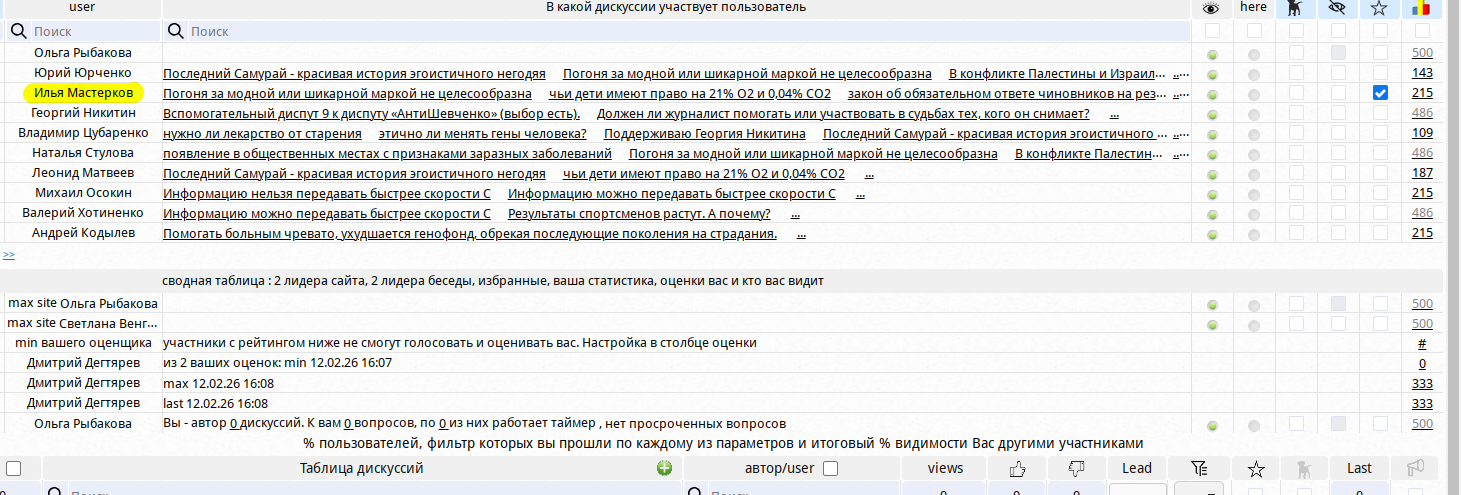This screenshot has width=1461, height=495.
Task: Expand the user list with >> link
Action: tap(9, 255)
